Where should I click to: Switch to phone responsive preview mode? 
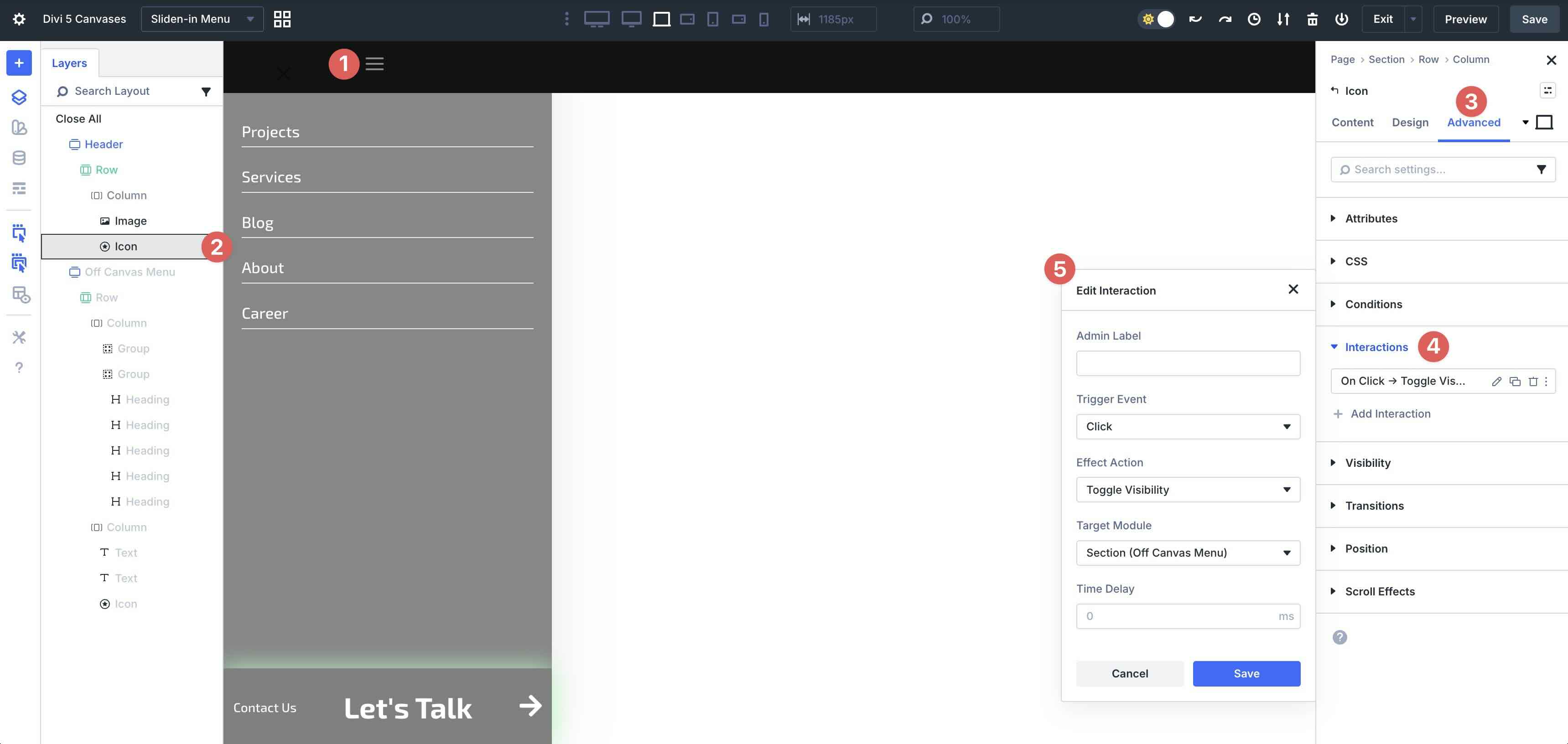(x=763, y=19)
